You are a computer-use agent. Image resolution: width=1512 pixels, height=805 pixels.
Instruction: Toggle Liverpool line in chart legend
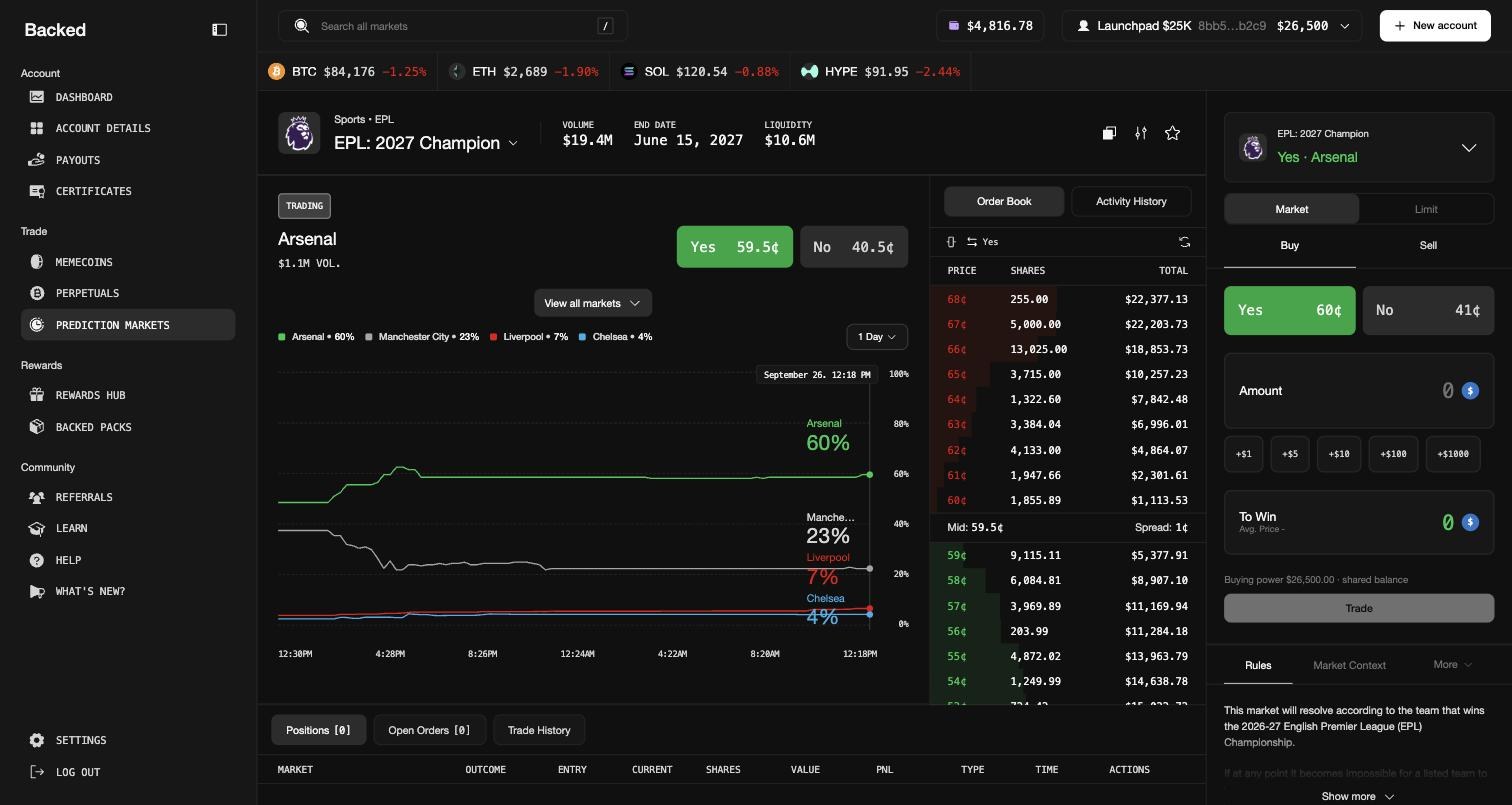[529, 337]
